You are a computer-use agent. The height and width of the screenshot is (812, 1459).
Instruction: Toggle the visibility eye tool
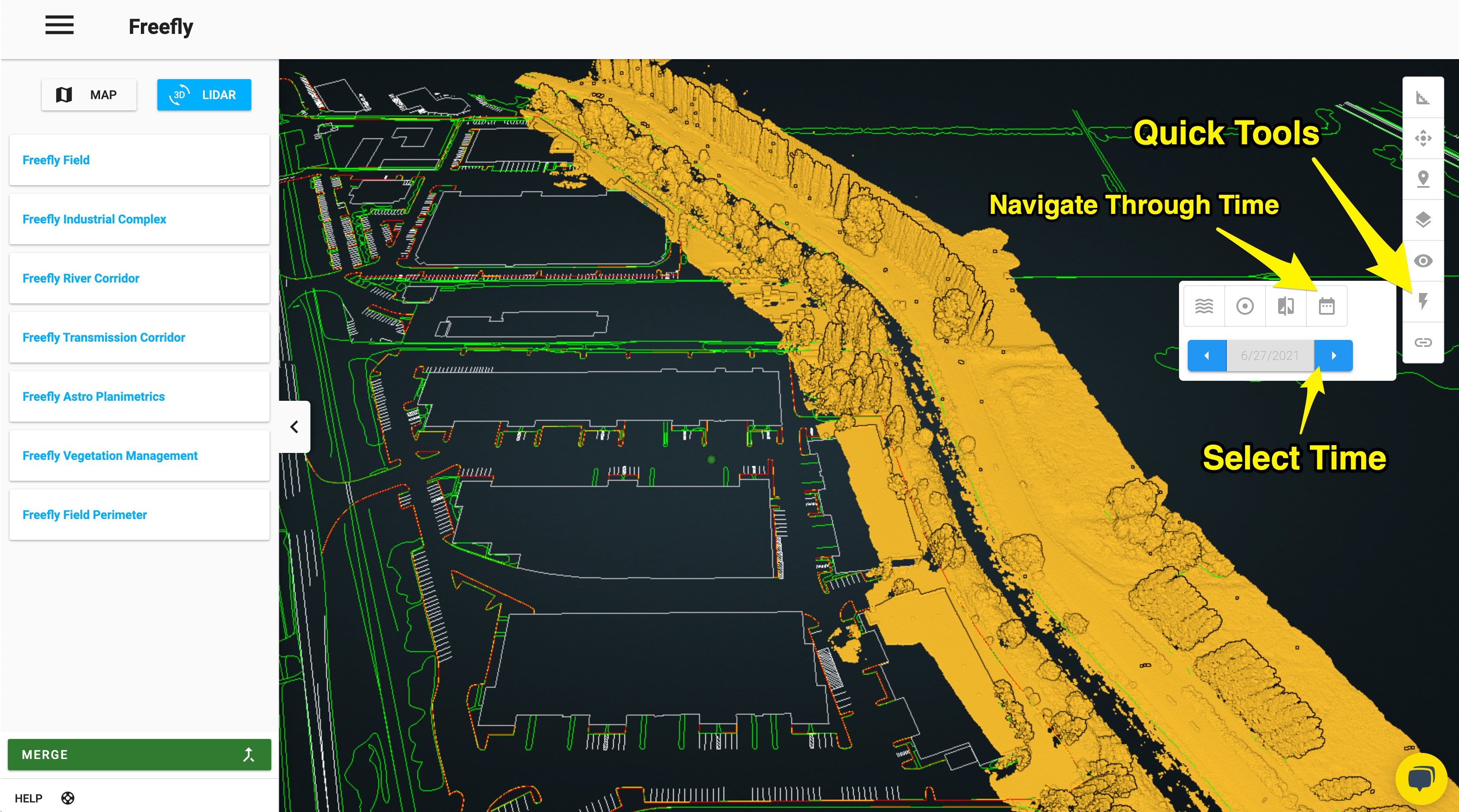coord(1423,260)
